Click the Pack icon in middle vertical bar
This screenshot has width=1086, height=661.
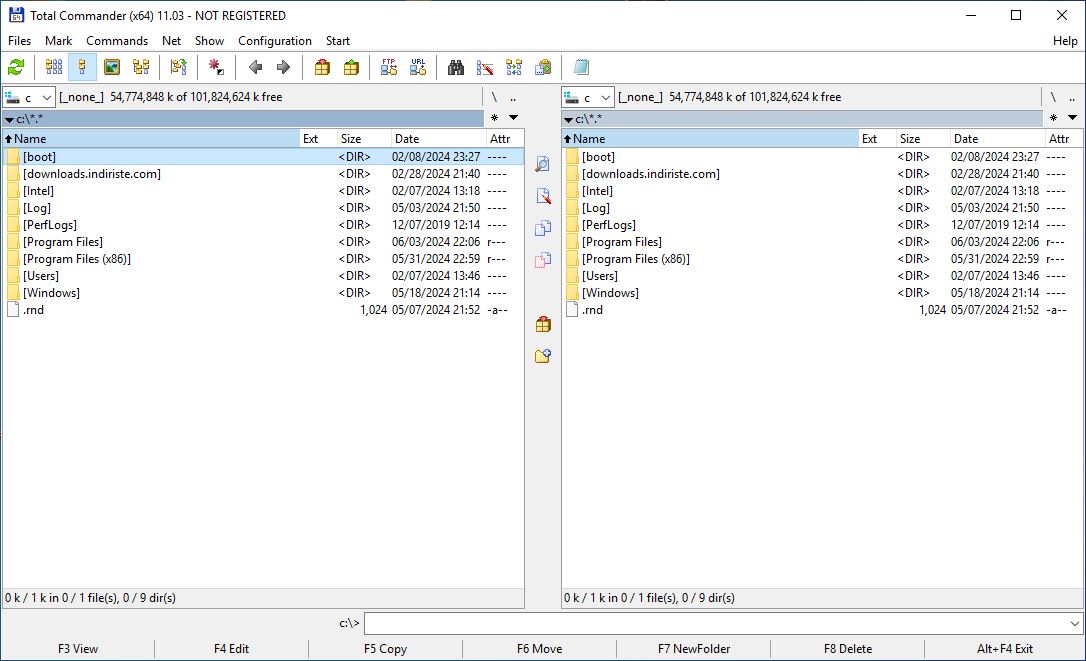pos(543,324)
